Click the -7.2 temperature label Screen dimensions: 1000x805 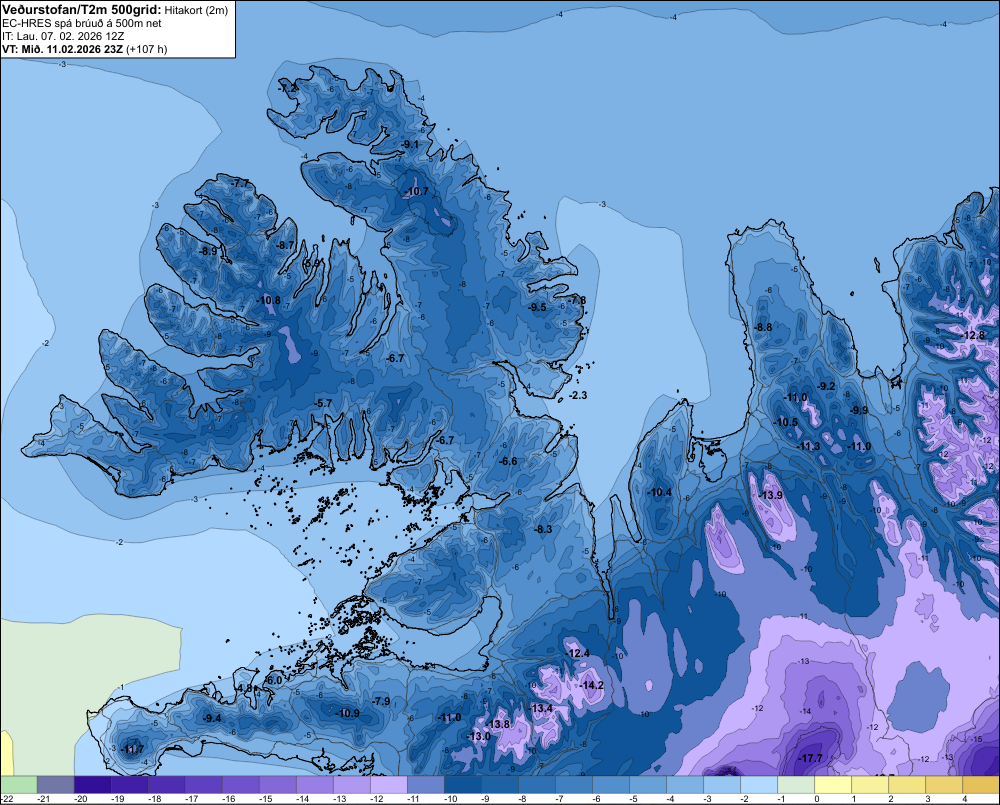pos(288,88)
